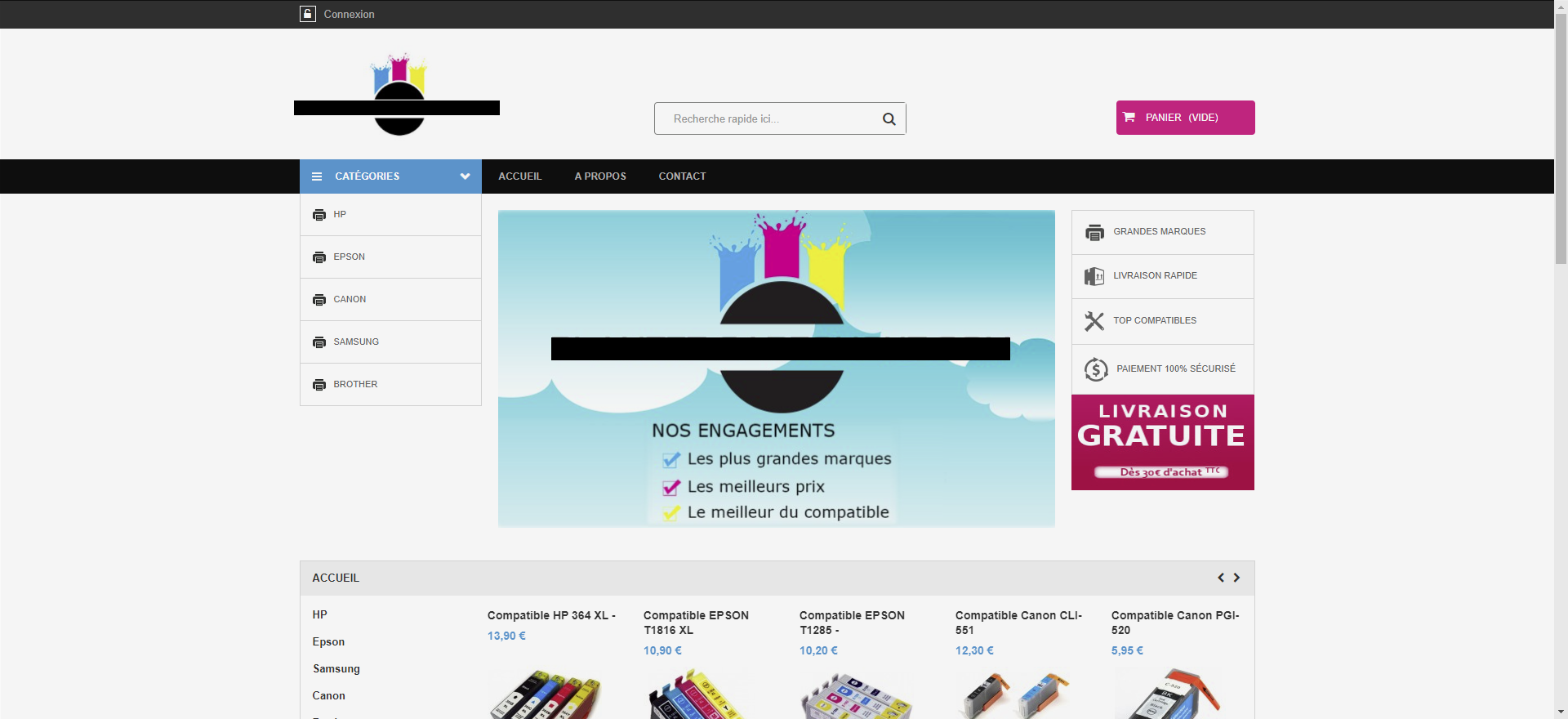Image resolution: width=1568 pixels, height=719 pixels.
Task: Open Compatible Canon CLI-551 product
Action: coord(1018,623)
